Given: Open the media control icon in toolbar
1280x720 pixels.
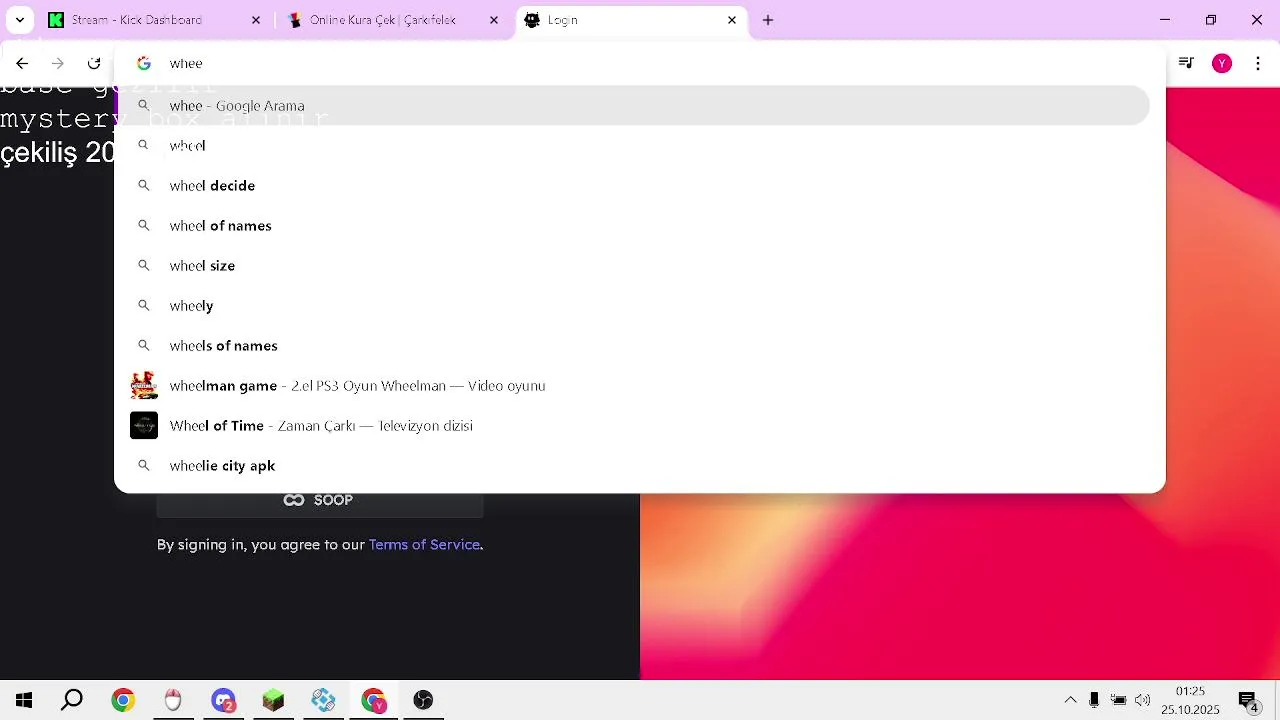Looking at the screenshot, I should point(1186,63).
